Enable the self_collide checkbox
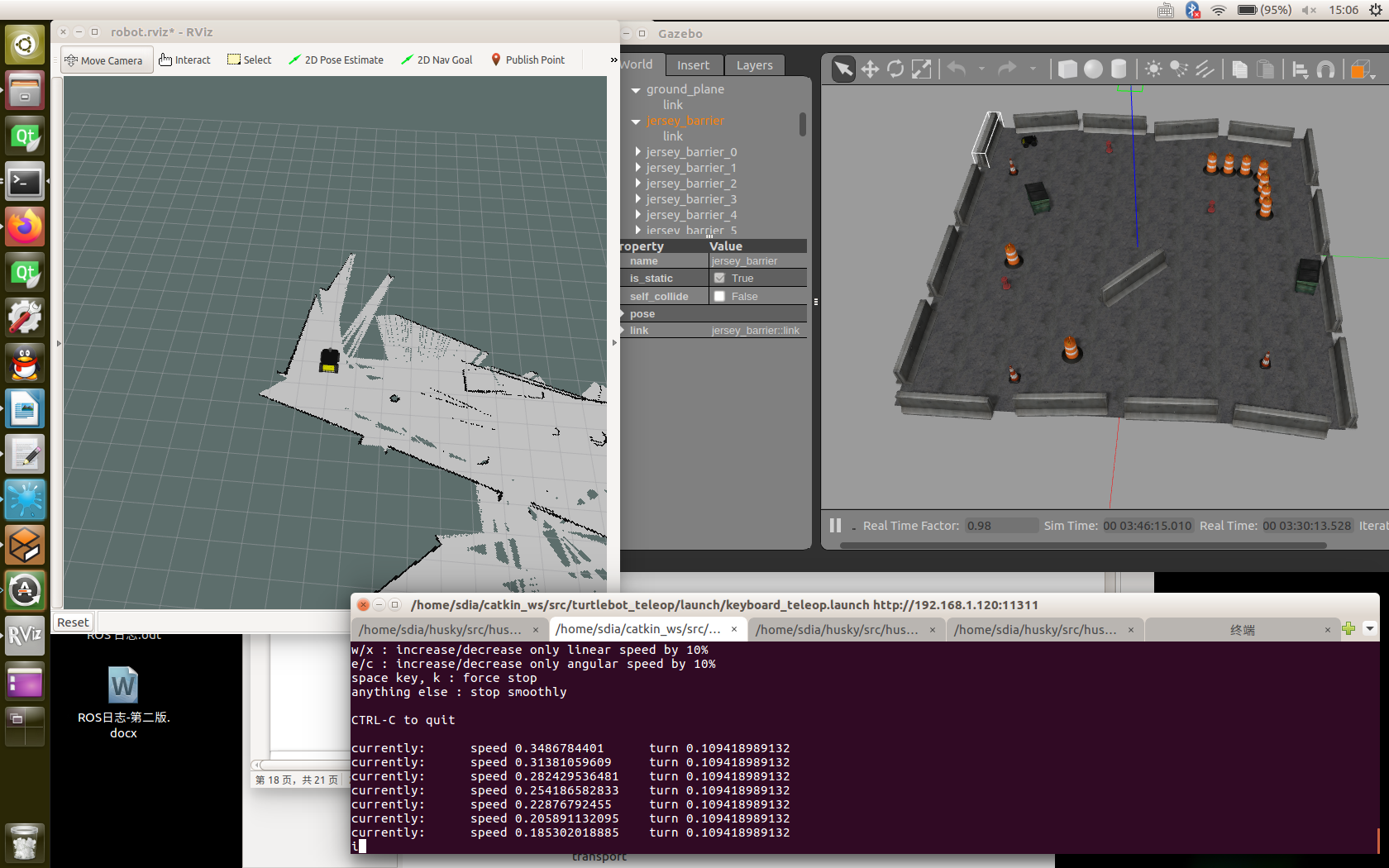Viewport: 1389px width, 868px height. click(719, 297)
